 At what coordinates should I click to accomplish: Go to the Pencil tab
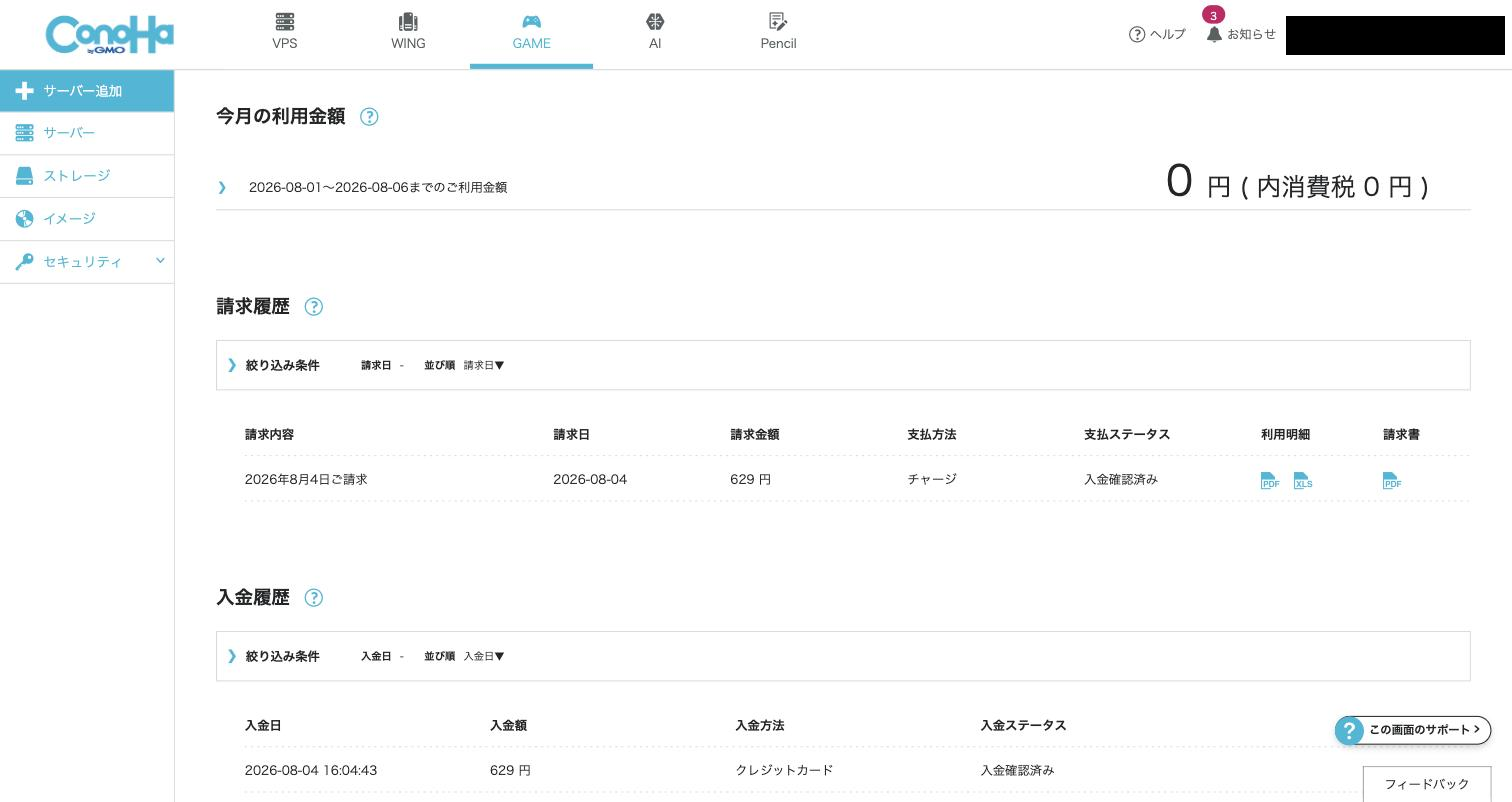tap(778, 32)
